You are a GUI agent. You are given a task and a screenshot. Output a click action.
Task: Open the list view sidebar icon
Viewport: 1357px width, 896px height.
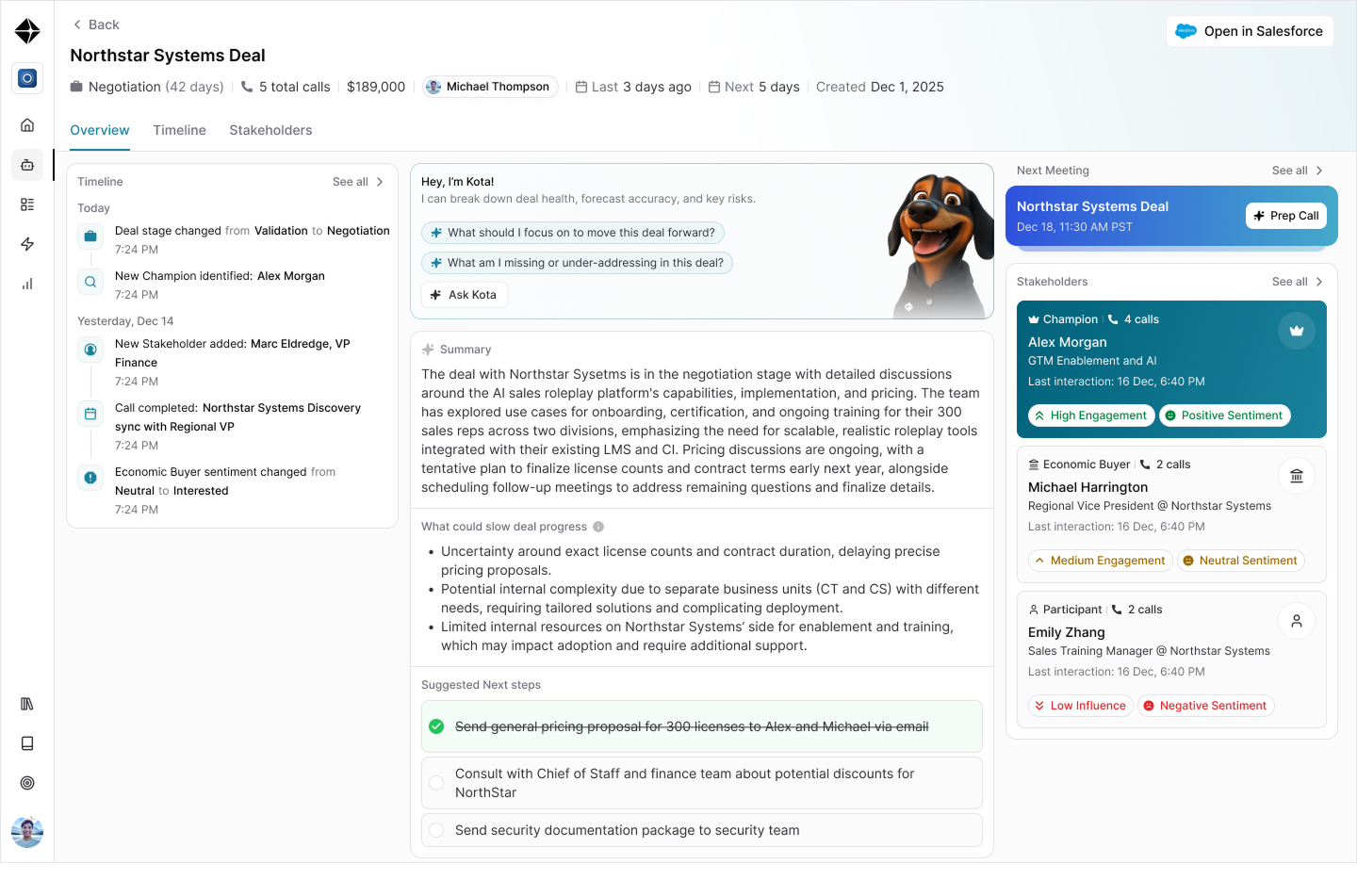pos(27,204)
